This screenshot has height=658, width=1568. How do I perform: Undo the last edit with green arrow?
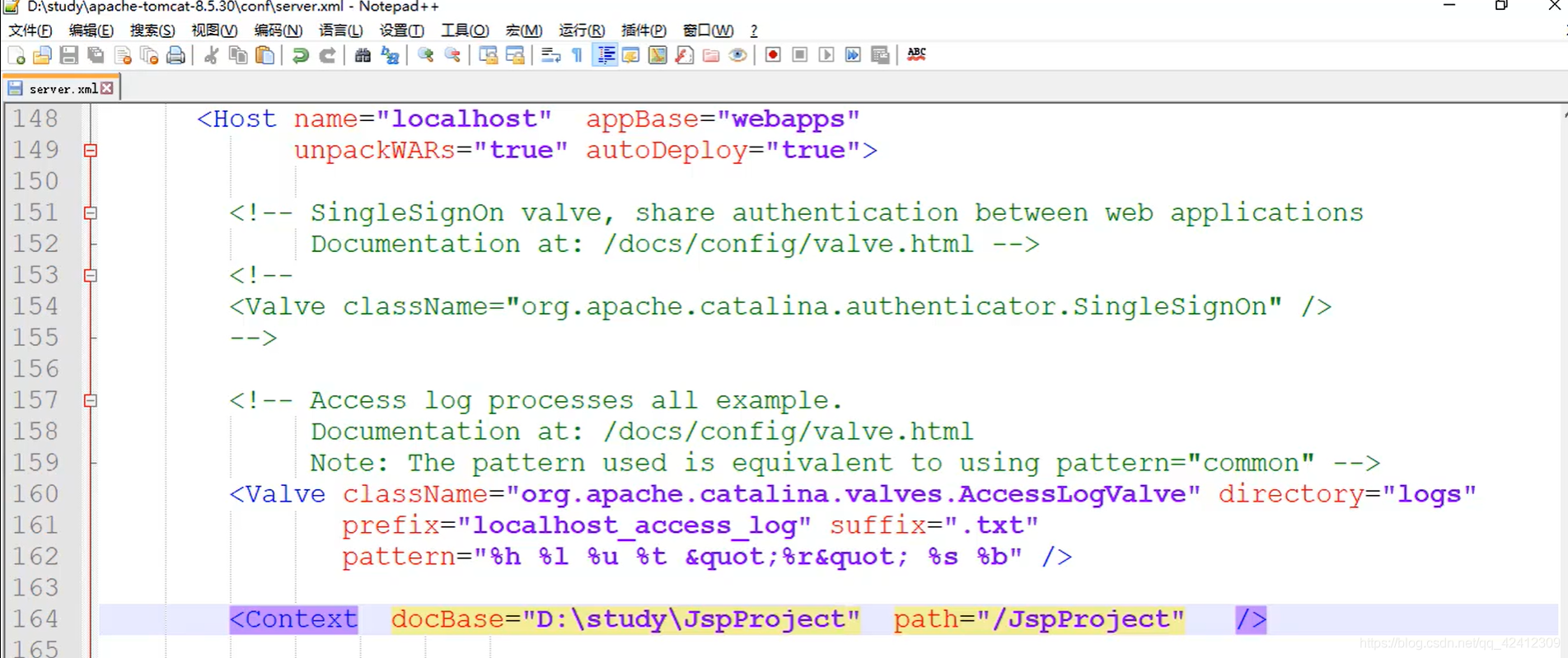click(301, 55)
